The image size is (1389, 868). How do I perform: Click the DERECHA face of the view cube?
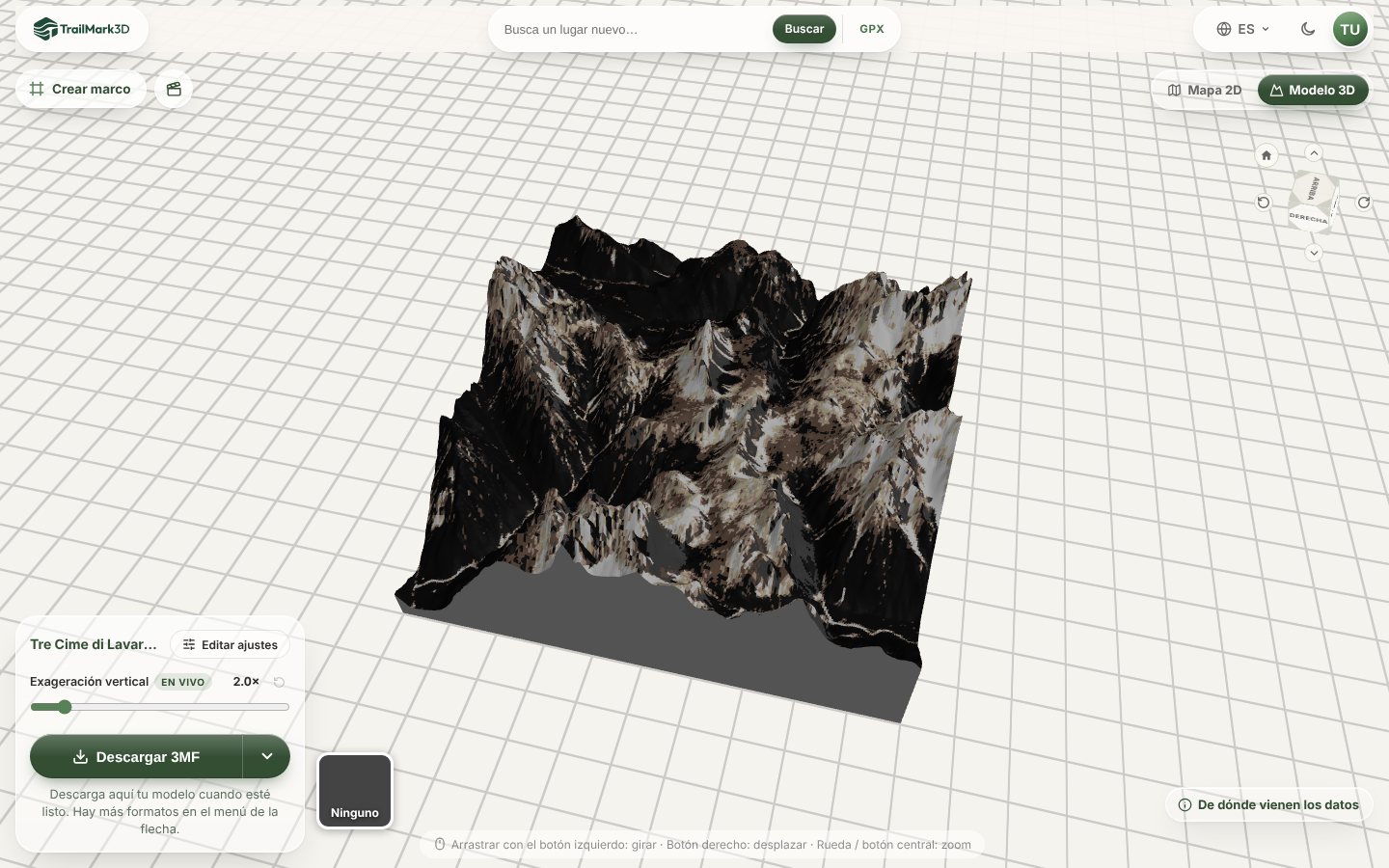tap(1308, 218)
